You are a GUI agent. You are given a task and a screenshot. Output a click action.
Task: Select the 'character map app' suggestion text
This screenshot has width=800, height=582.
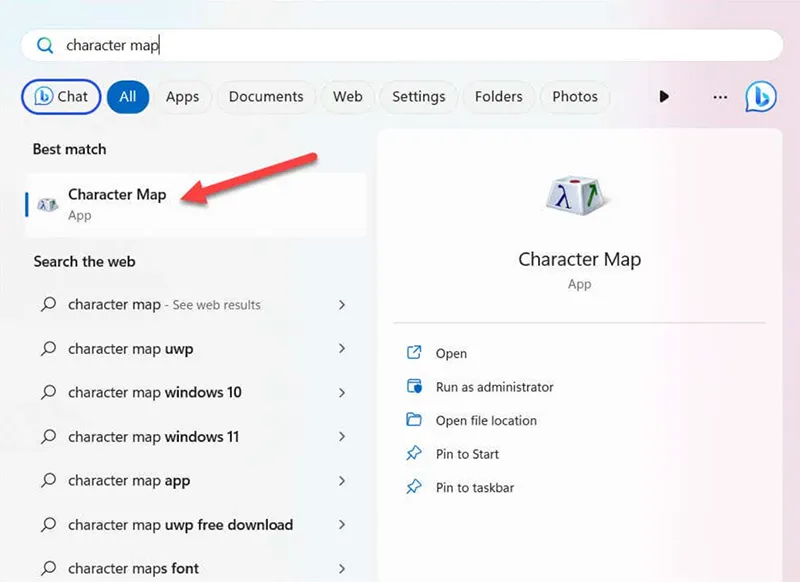tap(129, 481)
